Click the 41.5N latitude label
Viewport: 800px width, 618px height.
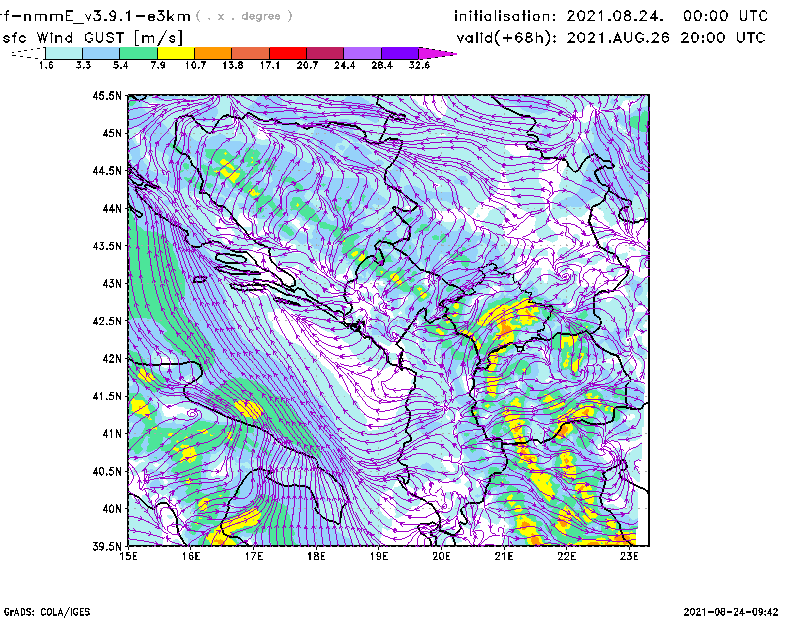click(x=107, y=396)
